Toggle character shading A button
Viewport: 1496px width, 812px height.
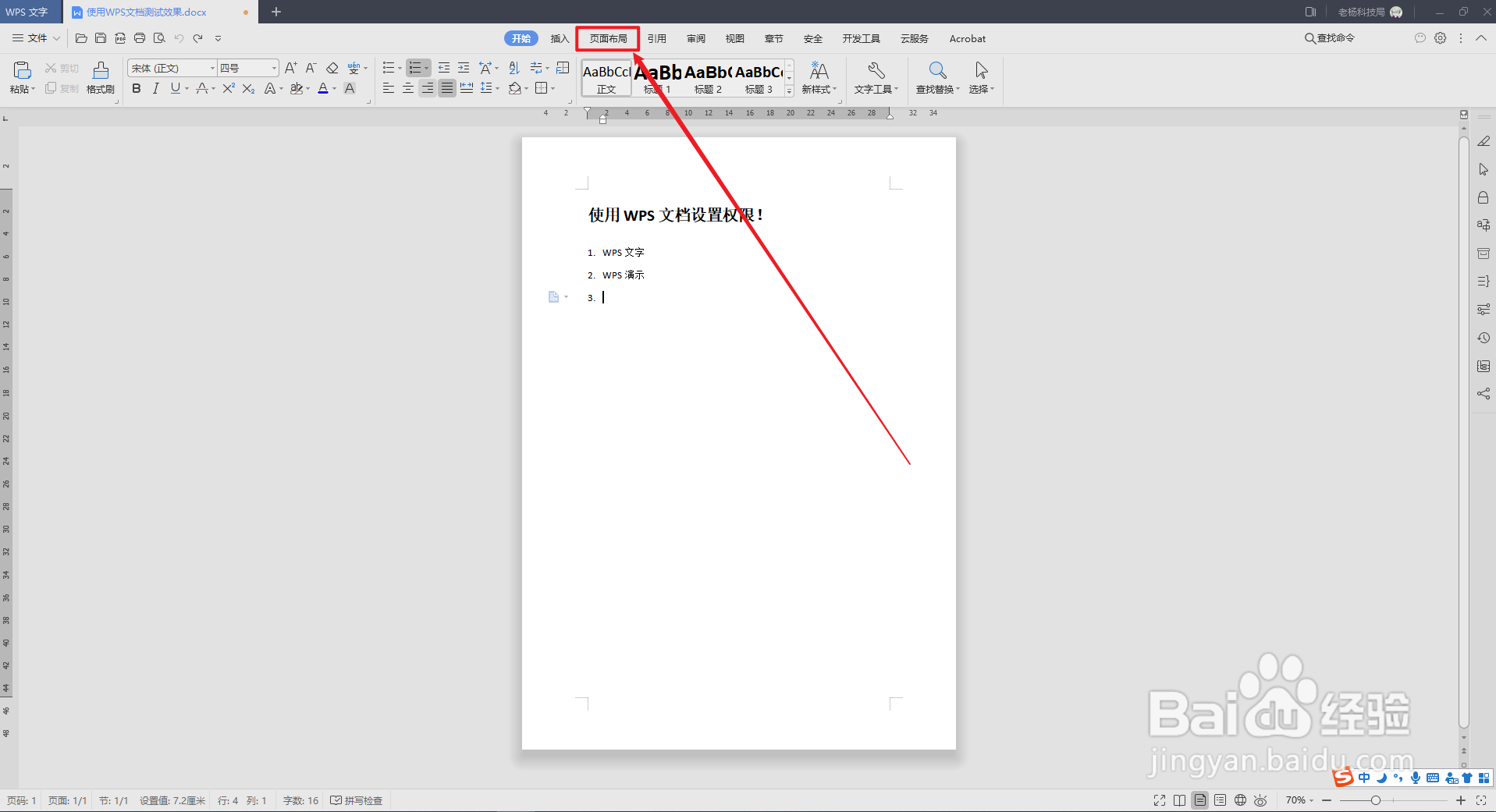[350, 89]
